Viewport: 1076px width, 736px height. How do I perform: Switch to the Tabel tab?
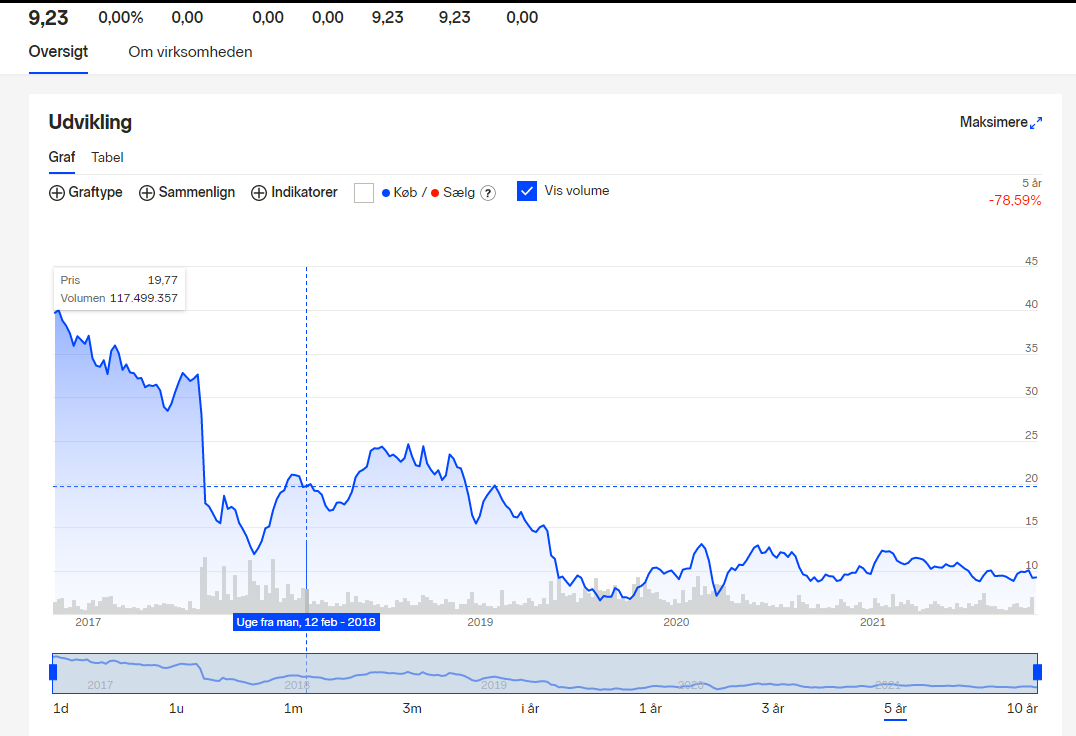107,157
